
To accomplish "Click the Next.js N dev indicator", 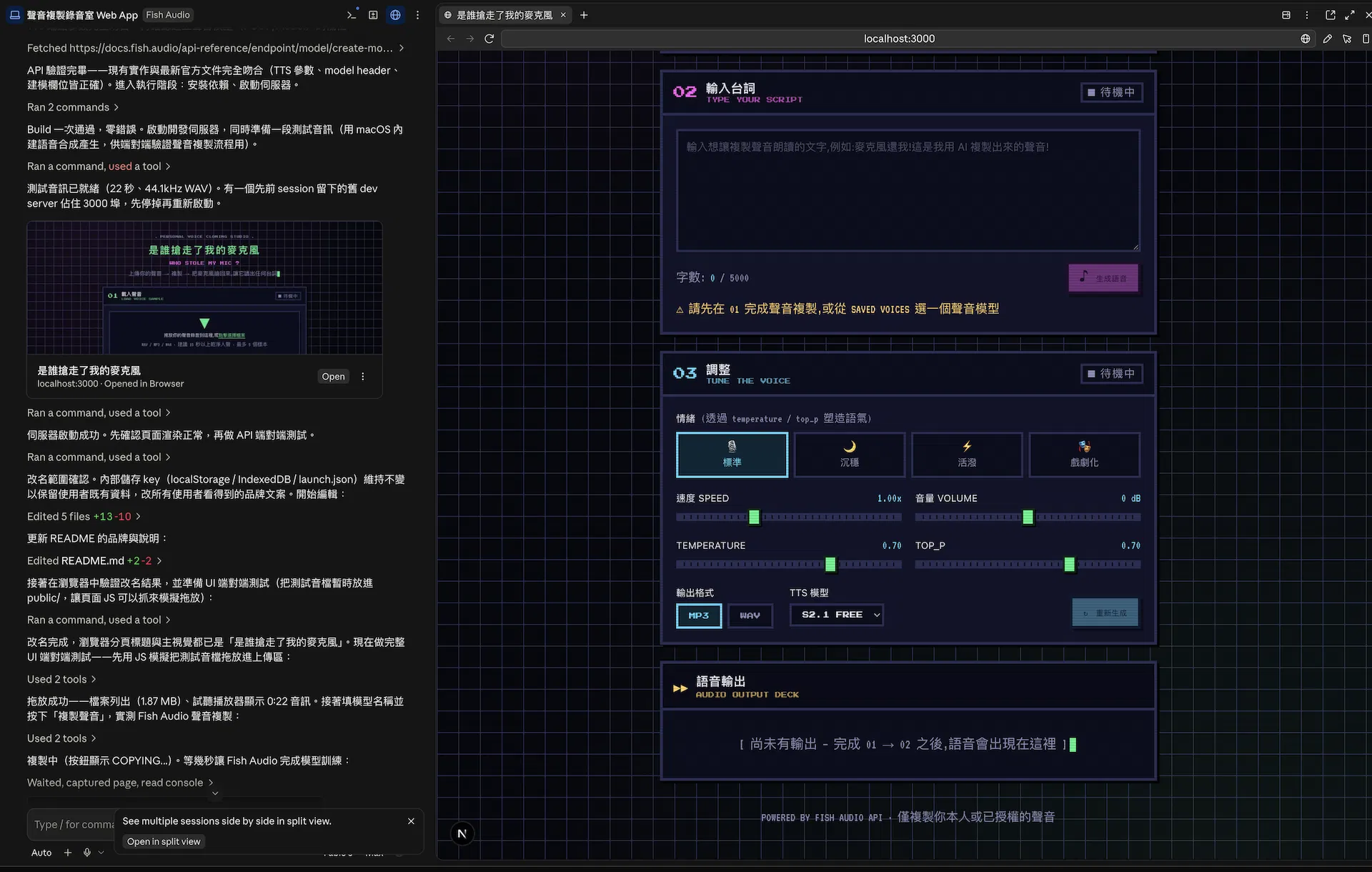I will point(462,833).
